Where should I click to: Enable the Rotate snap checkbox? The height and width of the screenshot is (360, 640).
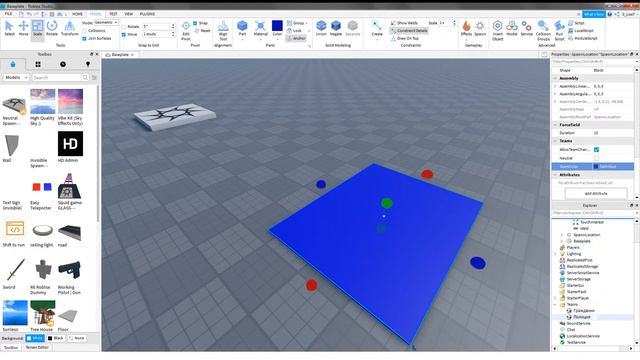(124, 27)
